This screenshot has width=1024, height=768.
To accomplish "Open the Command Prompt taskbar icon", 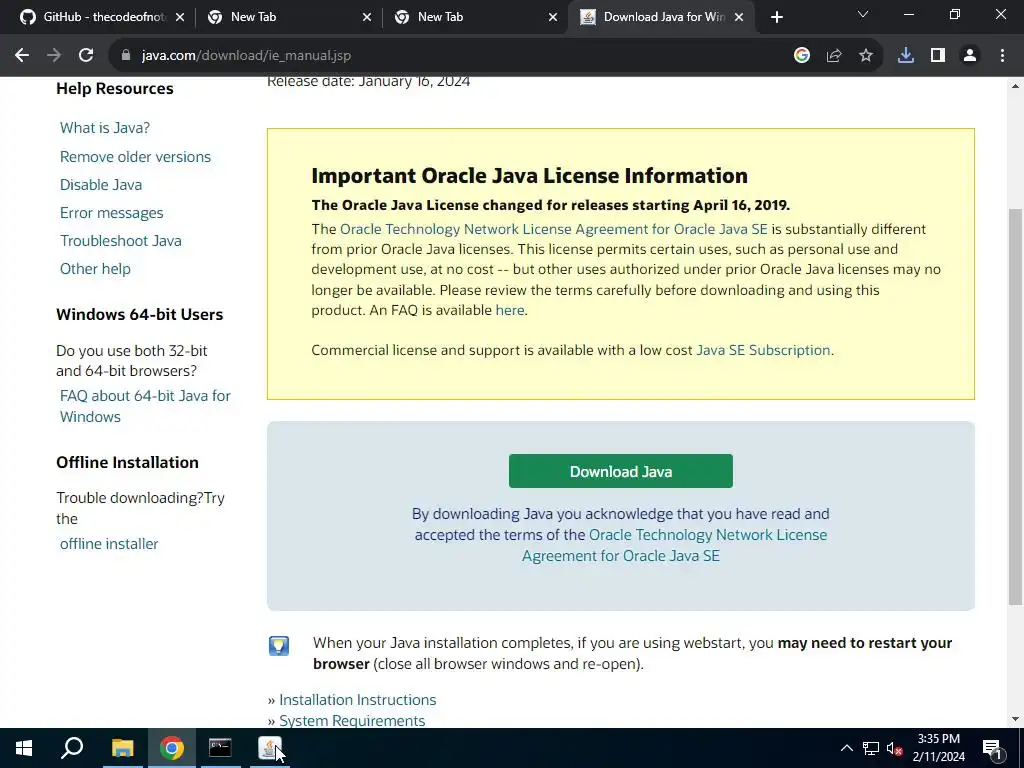I will point(220,748).
